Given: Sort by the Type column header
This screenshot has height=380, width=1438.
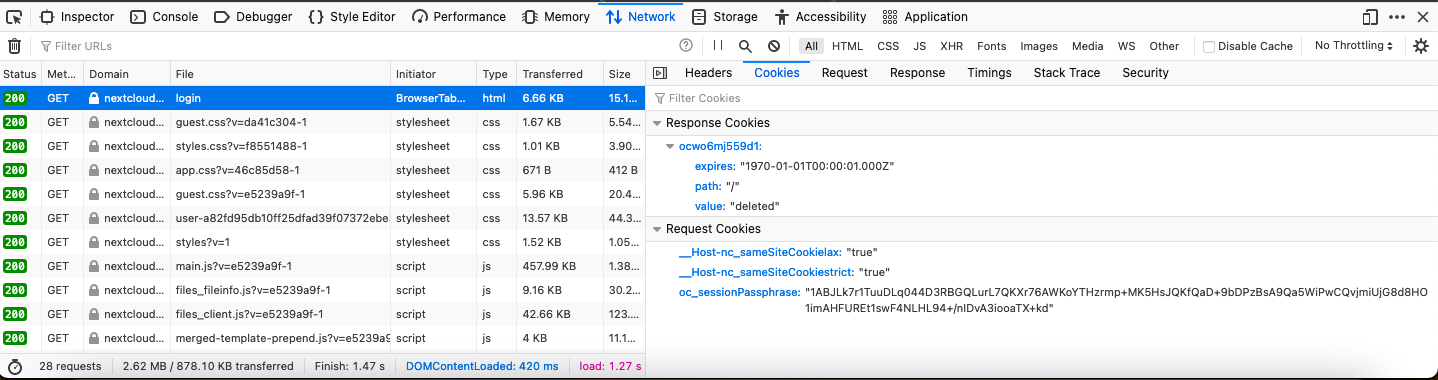Looking at the screenshot, I should (x=496, y=74).
